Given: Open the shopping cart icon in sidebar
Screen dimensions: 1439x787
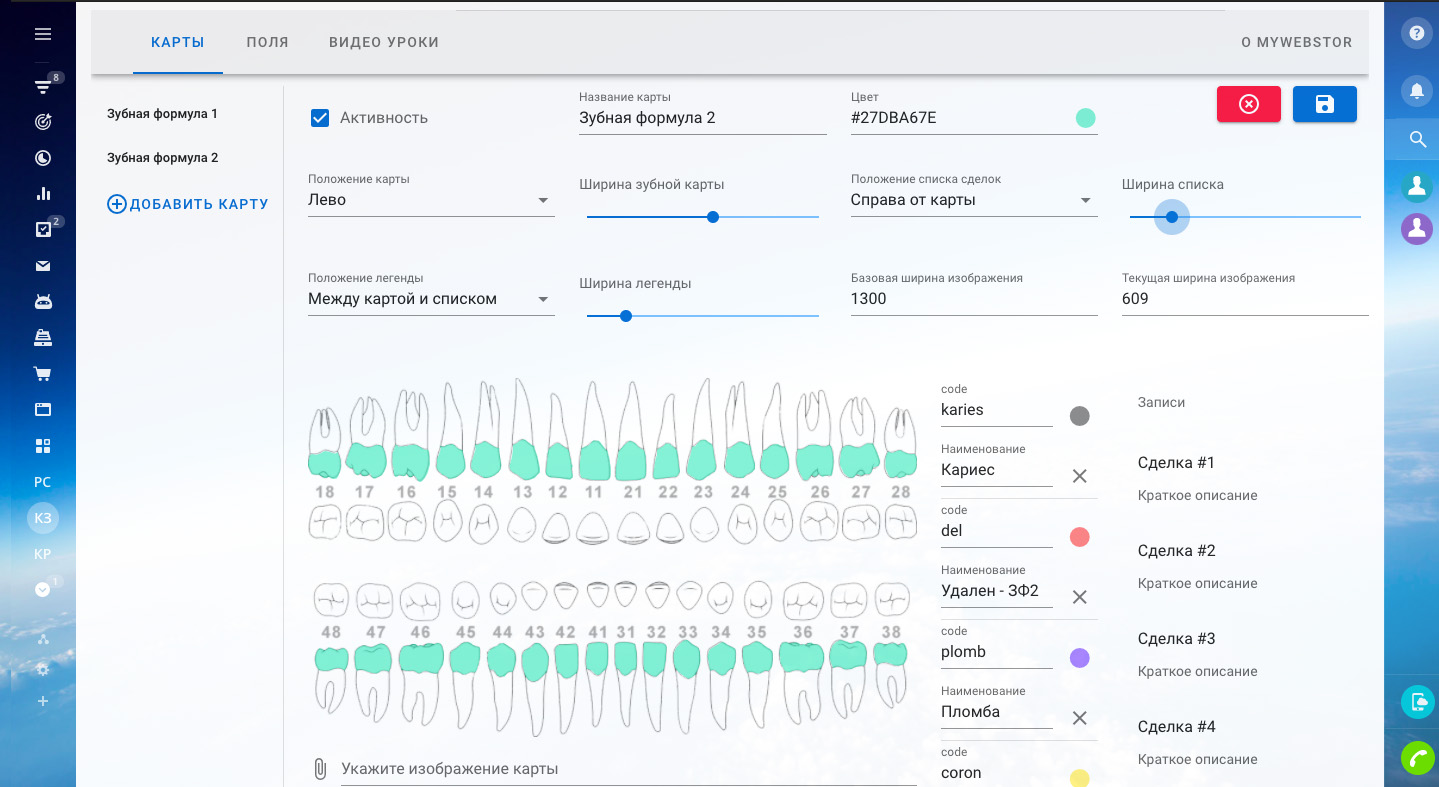Looking at the screenshot, I should [42, 374].
